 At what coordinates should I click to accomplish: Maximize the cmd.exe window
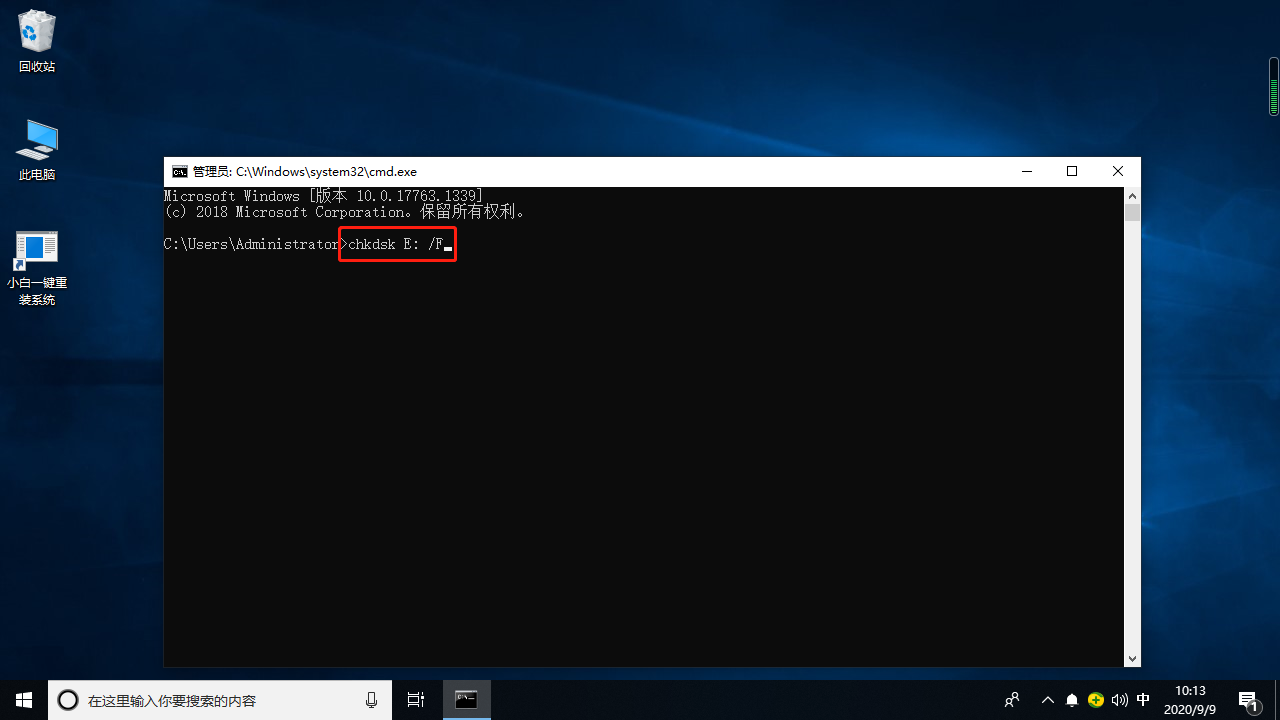pyautogui.click(x=1072, y=172)
